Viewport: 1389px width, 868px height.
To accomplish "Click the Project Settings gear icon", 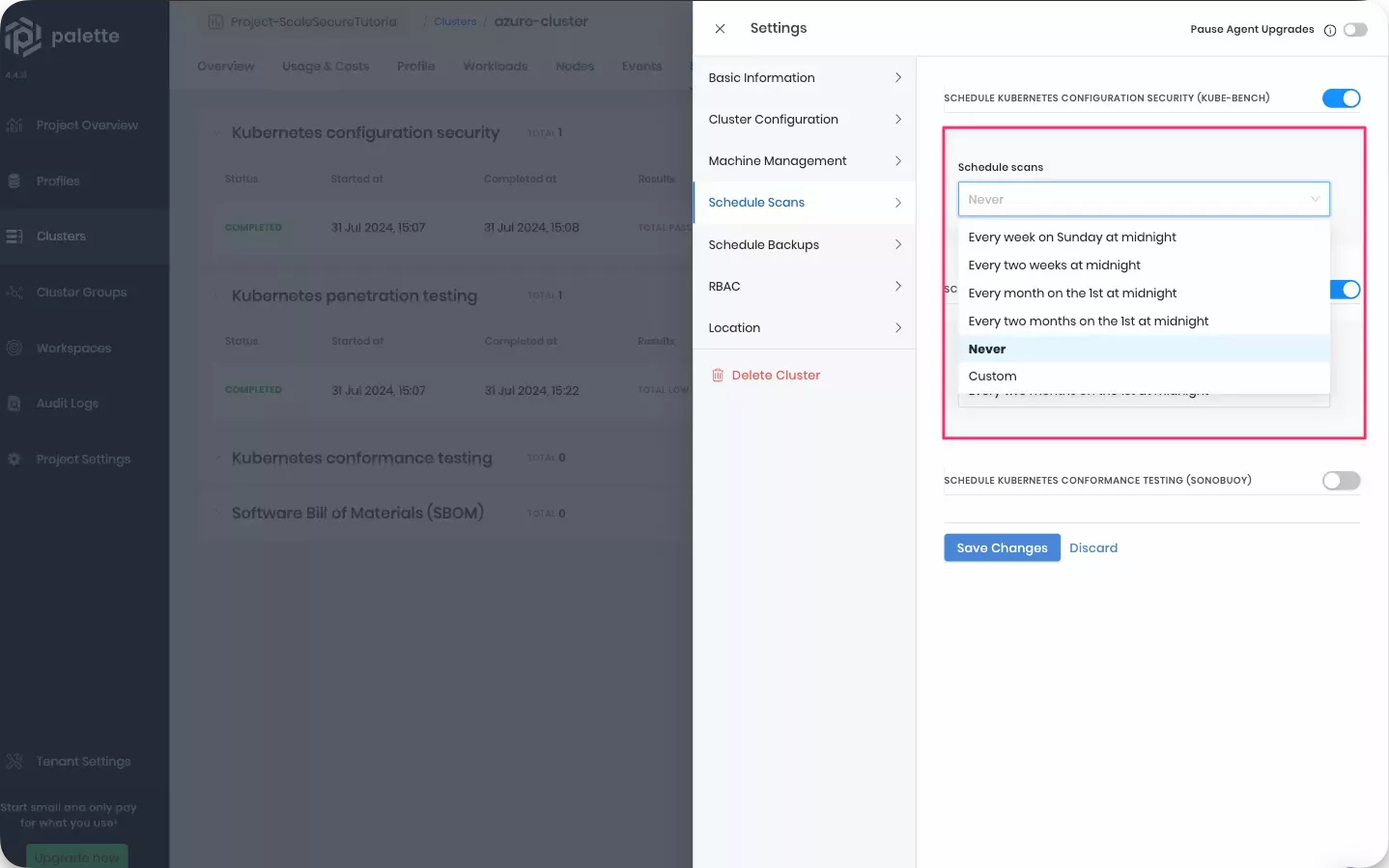I will 14,460.
